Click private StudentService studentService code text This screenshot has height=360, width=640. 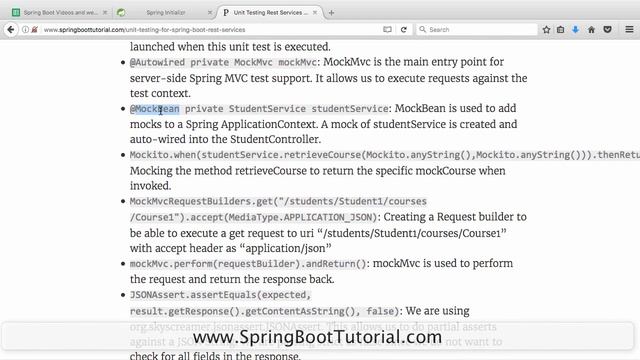(287, 109)
